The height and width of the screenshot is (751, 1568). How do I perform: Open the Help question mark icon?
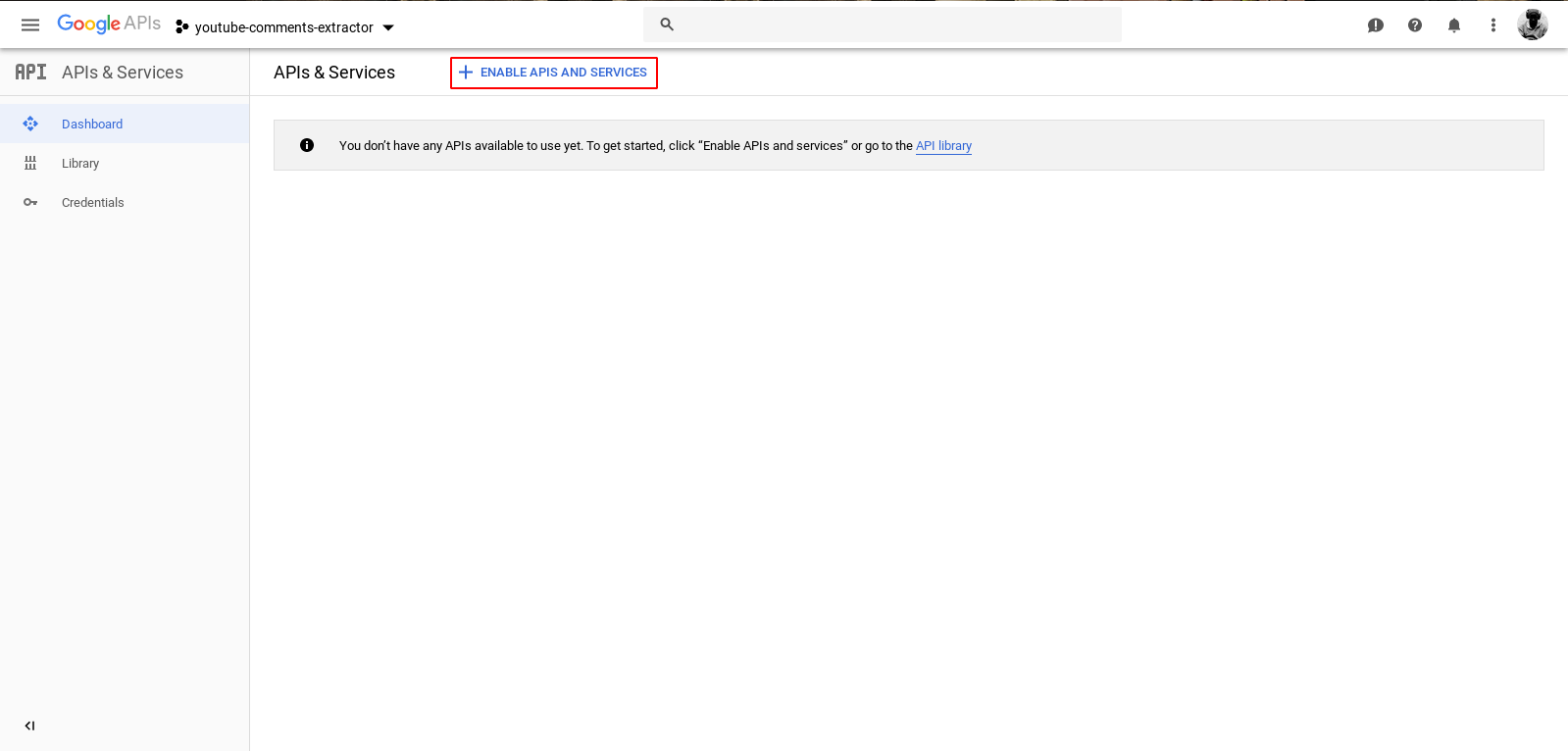[1414, 25]
